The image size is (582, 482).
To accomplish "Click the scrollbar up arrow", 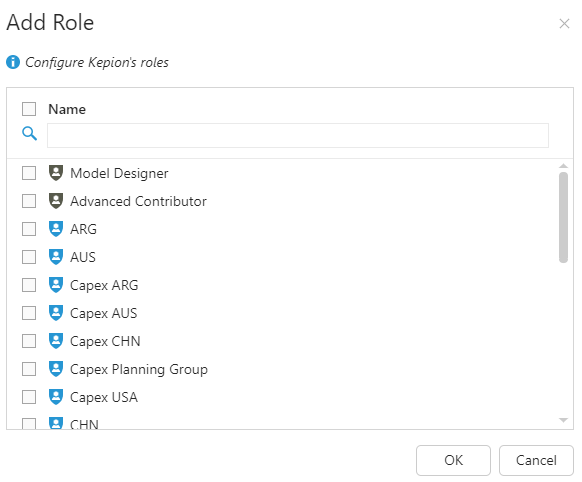I will (x=563, y=166).
